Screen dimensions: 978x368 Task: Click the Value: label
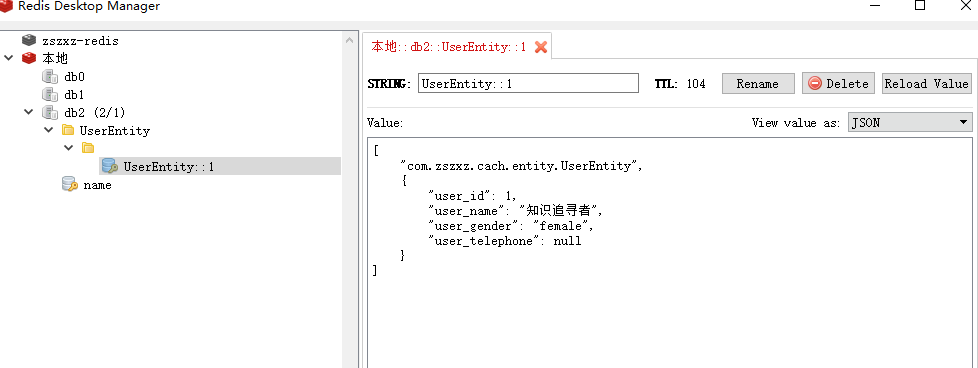385,123
